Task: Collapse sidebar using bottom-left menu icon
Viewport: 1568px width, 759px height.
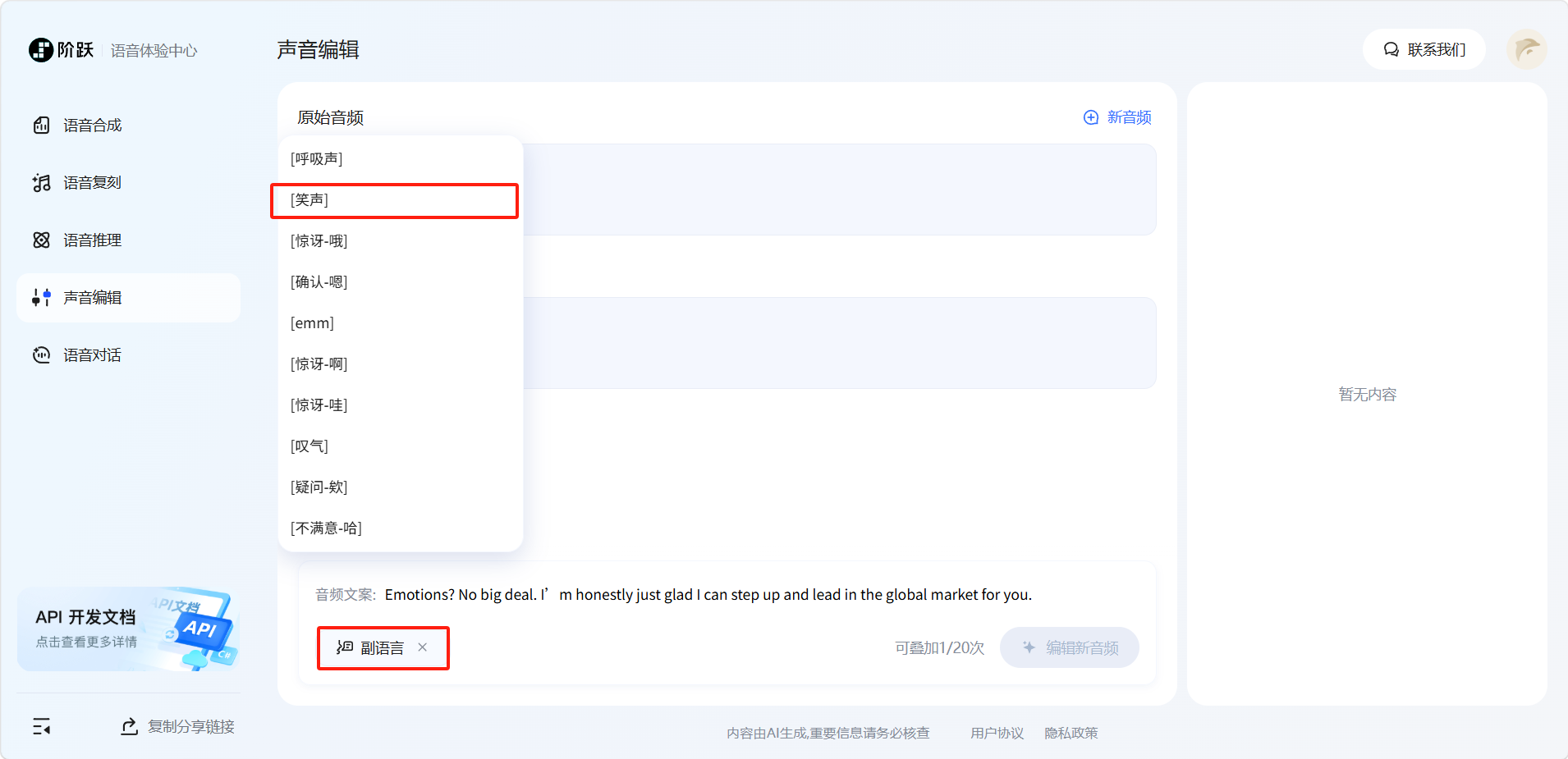Action: pos(41,726)
